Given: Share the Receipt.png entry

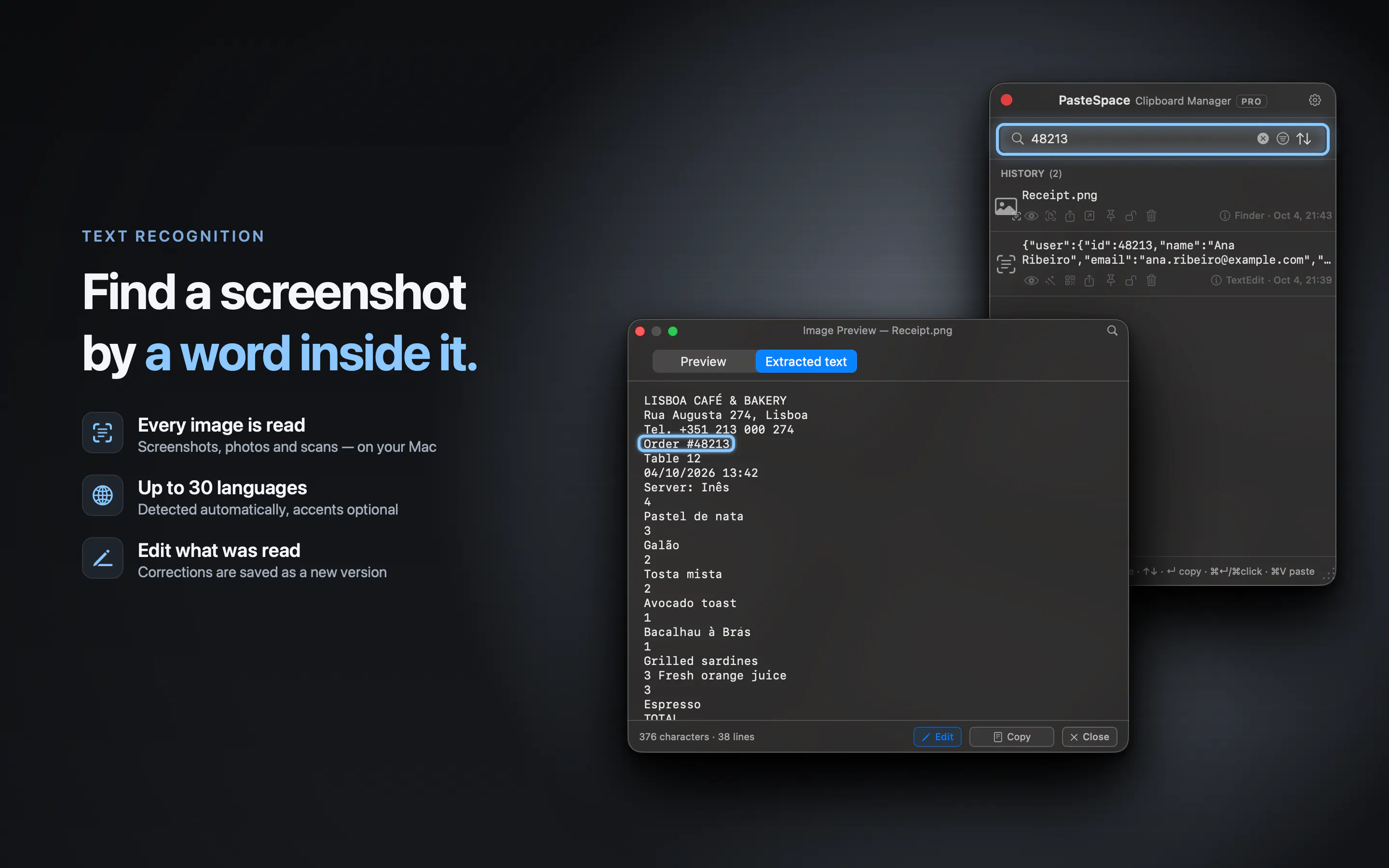Looking at the screenshot, I should coord(1070,216).
